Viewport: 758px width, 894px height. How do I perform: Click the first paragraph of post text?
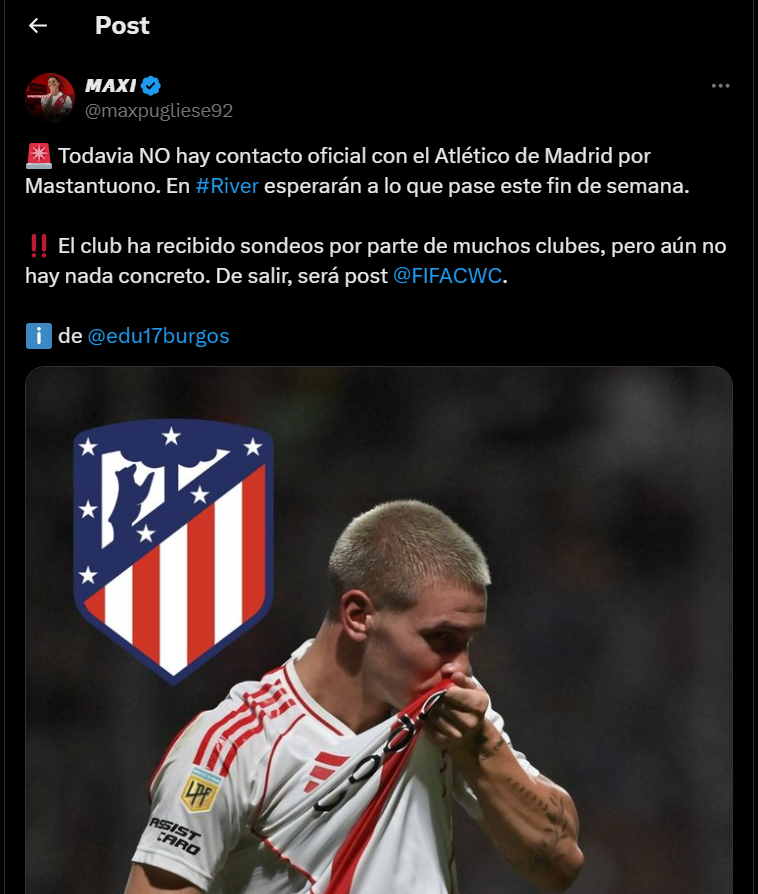pyautogui.click(x=357, y=171)
